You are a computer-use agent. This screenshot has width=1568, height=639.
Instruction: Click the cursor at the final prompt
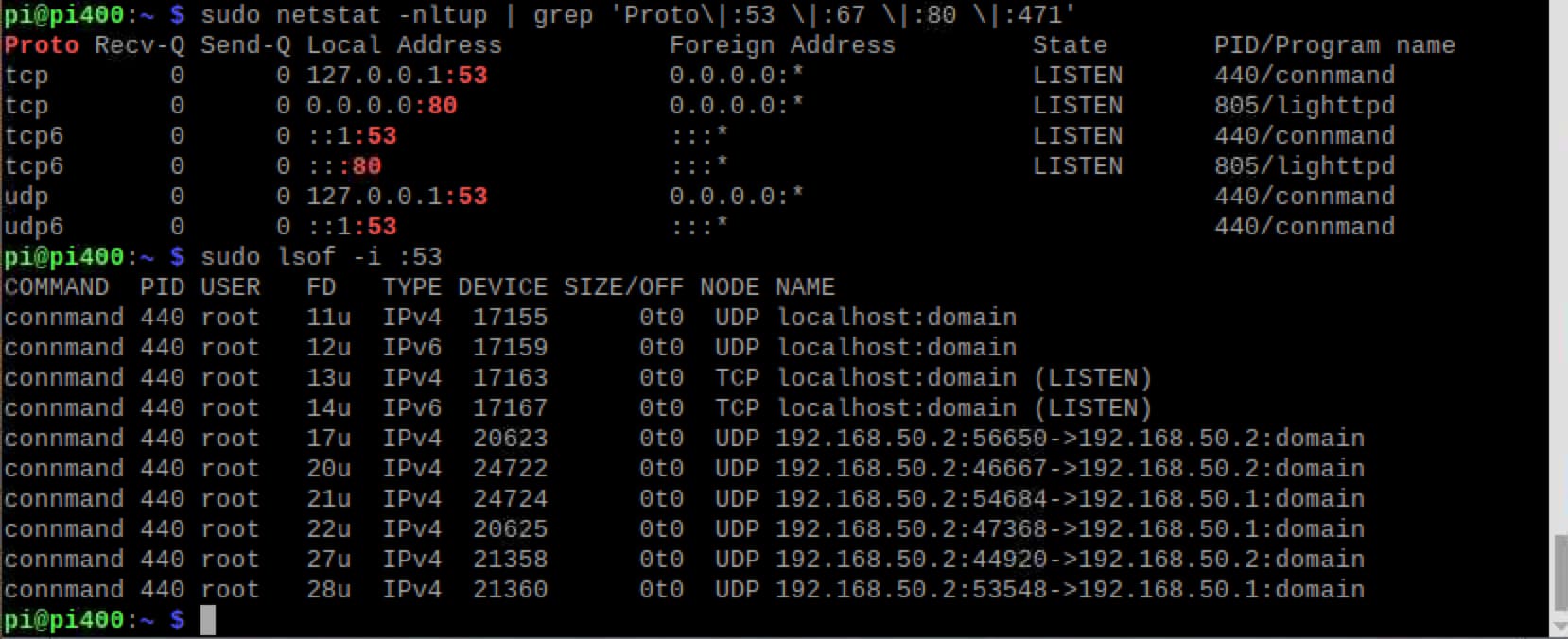[207, 620]
